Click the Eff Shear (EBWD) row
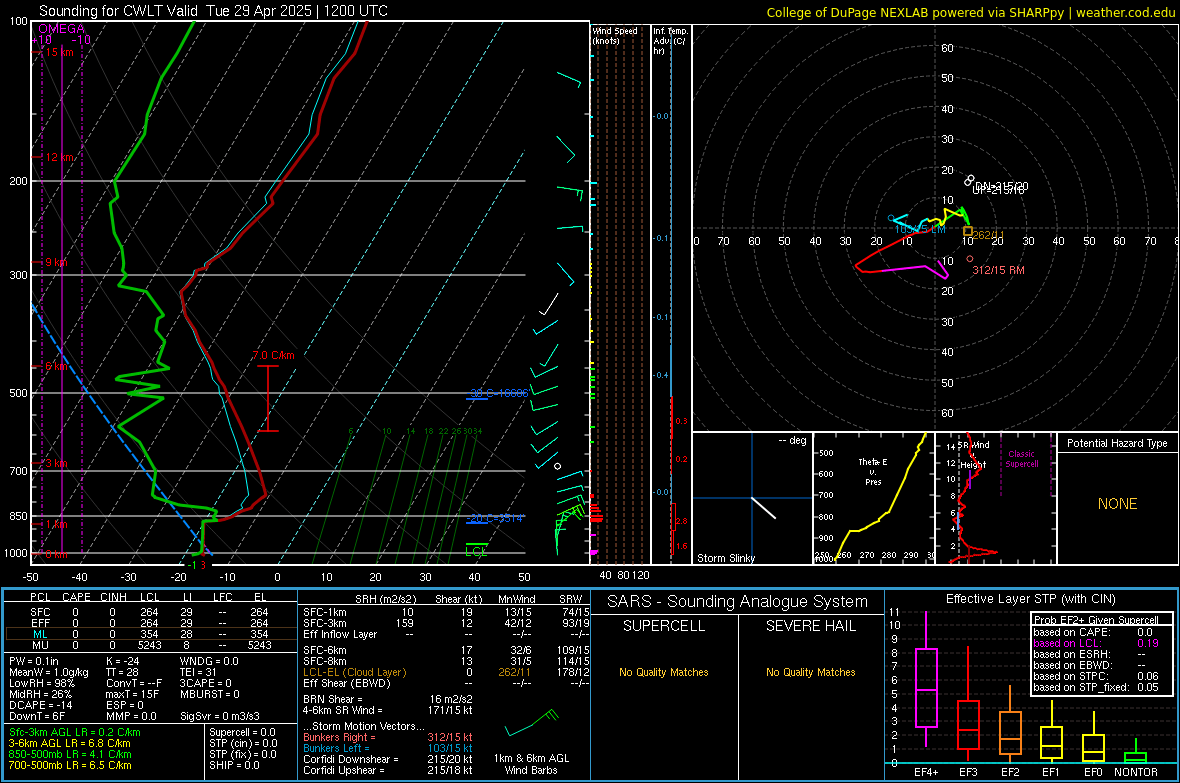The width and height of the screenshot is (1180, 783). tap(446, 683)
